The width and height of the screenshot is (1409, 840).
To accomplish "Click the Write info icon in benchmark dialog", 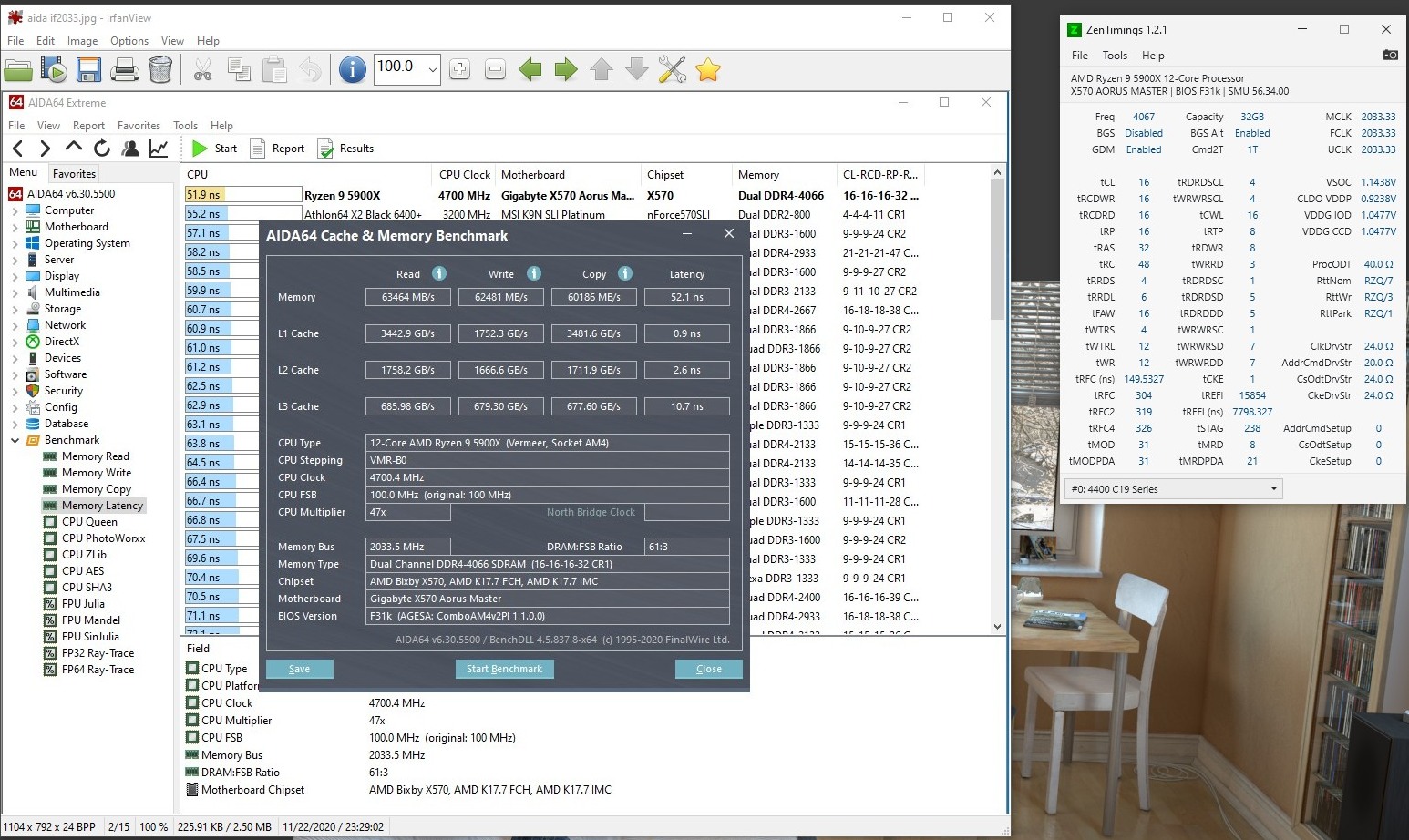I will click(534, 273).
